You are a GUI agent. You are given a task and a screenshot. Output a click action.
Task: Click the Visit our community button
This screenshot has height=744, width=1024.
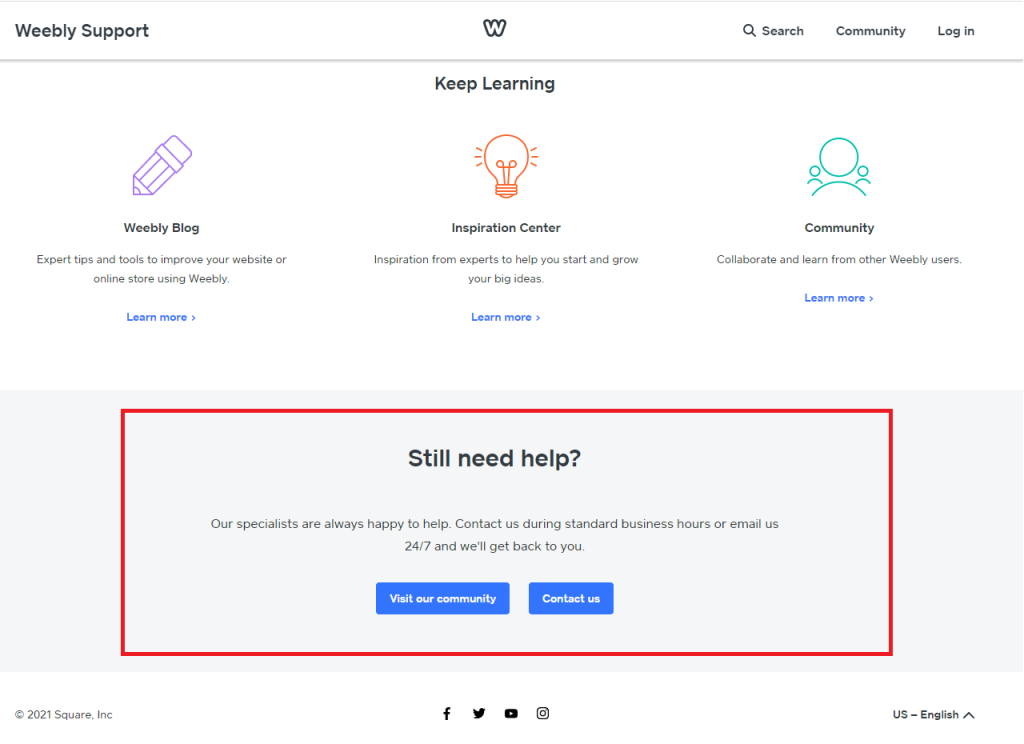443,598
